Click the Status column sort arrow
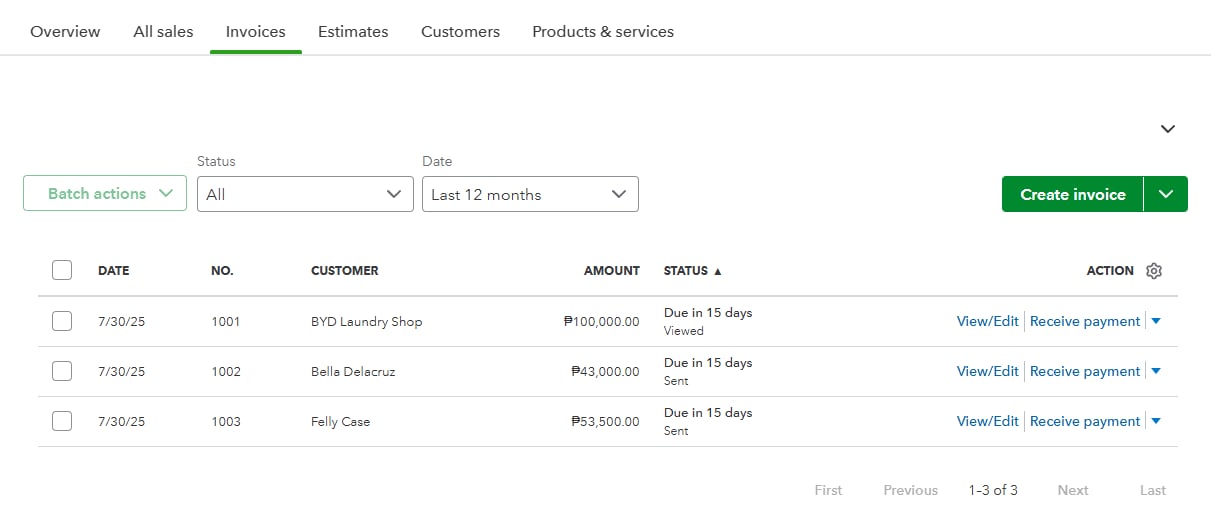This screenshot has height=507, width=1211. (717, 271)
